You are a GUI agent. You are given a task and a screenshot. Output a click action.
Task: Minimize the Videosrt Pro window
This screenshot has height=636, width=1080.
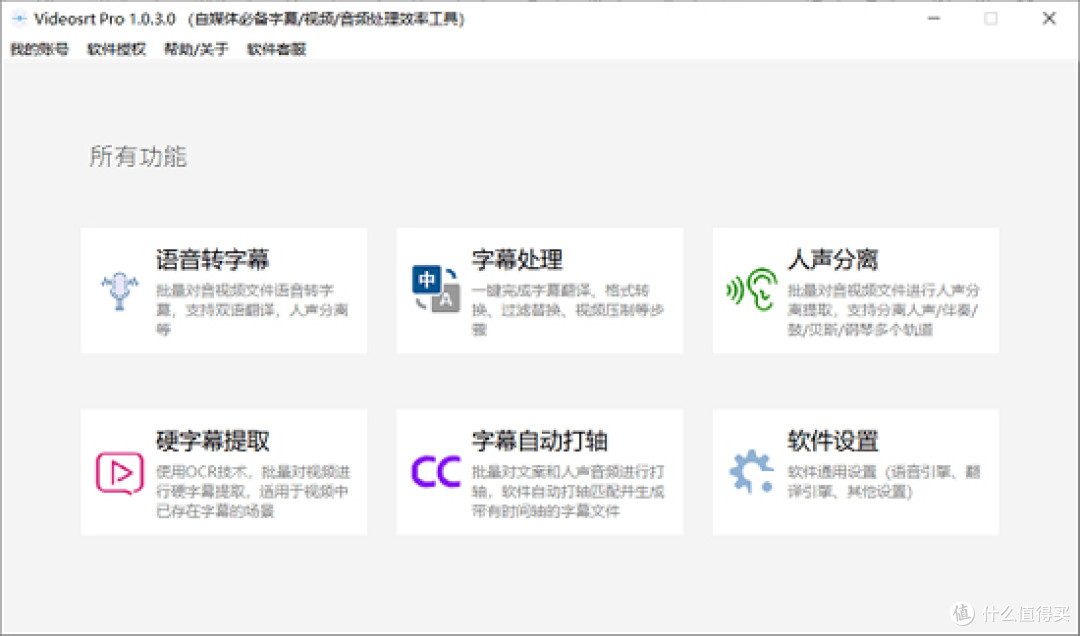(x=934, y=19)
